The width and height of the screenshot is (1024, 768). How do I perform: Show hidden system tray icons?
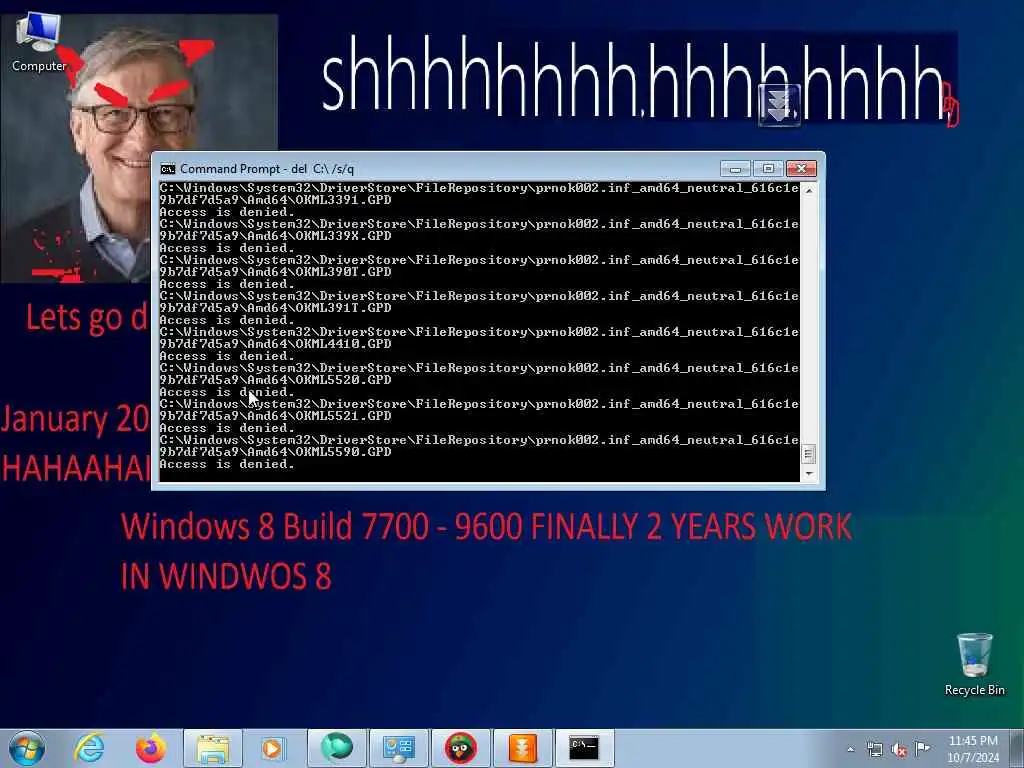[x=850, y=749]
